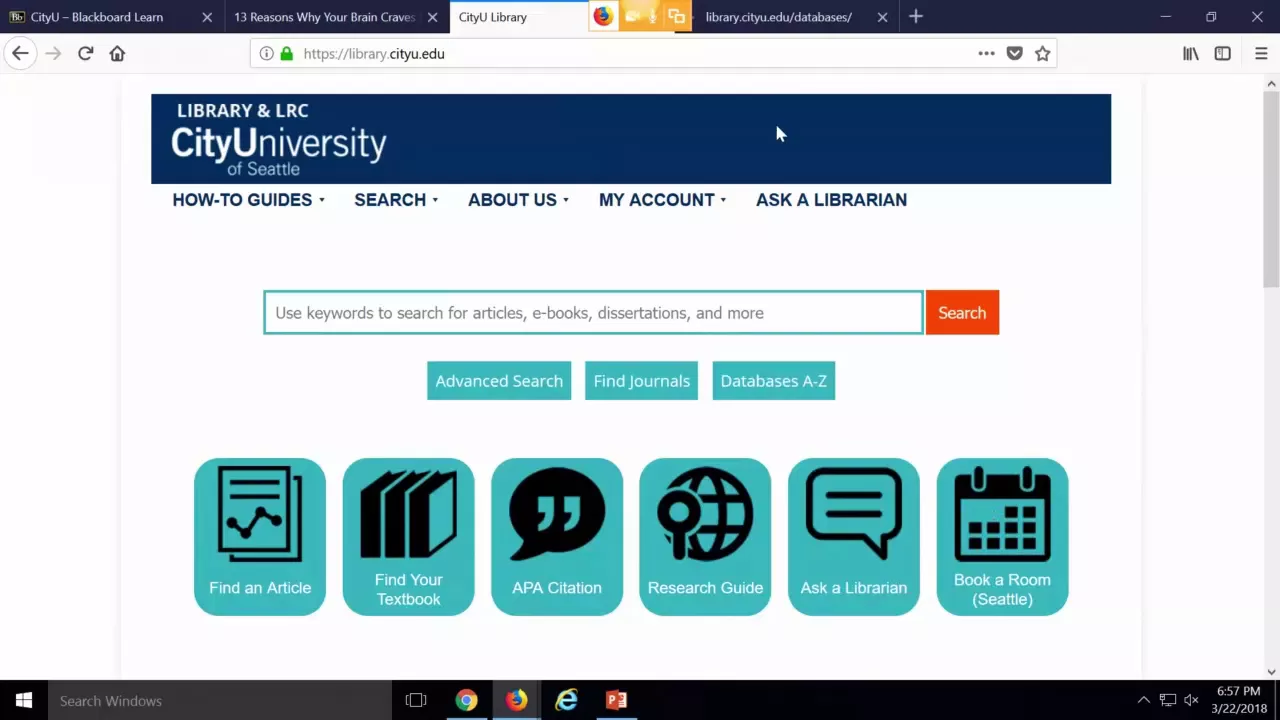Open the Book a Room (Seattle) tile
The height and width of the screenshot is (720, 1280).
pyautogui.click(x=1002, y=537)
